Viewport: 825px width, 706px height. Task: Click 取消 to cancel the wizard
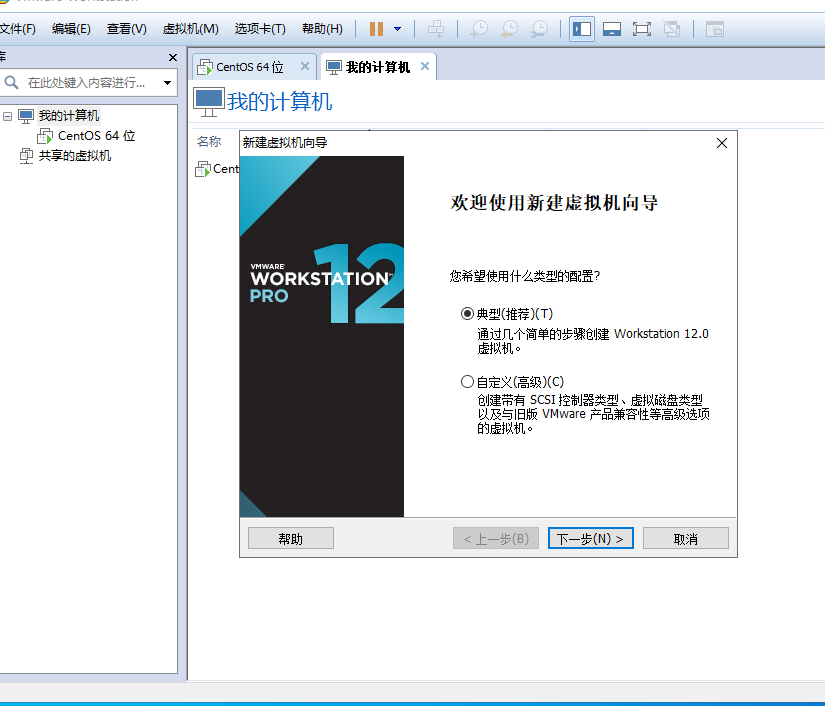(x=686, y=538)
